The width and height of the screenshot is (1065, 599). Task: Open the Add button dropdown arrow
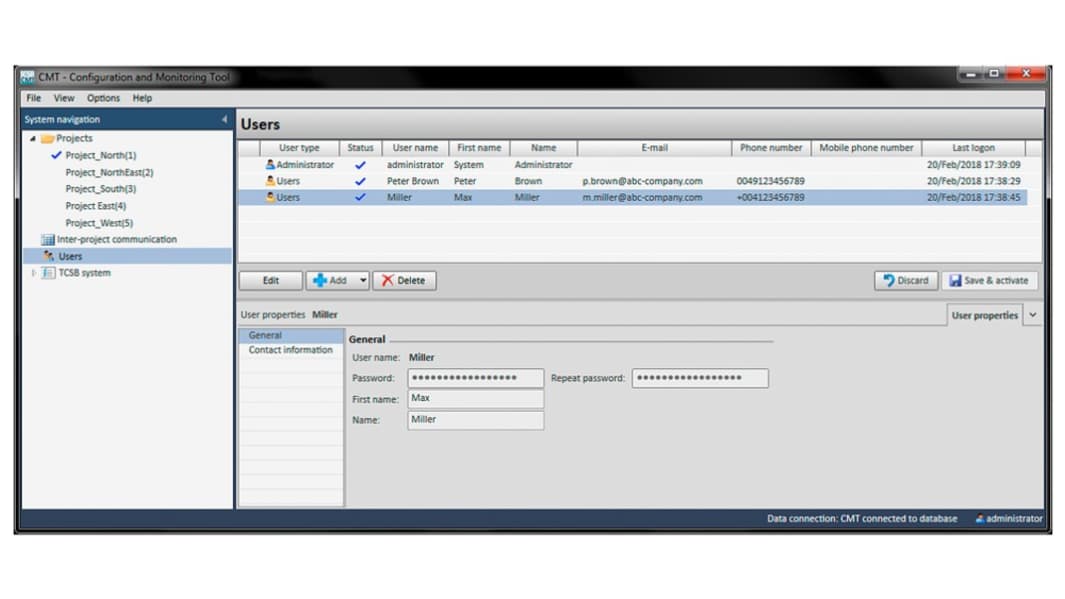363,280
